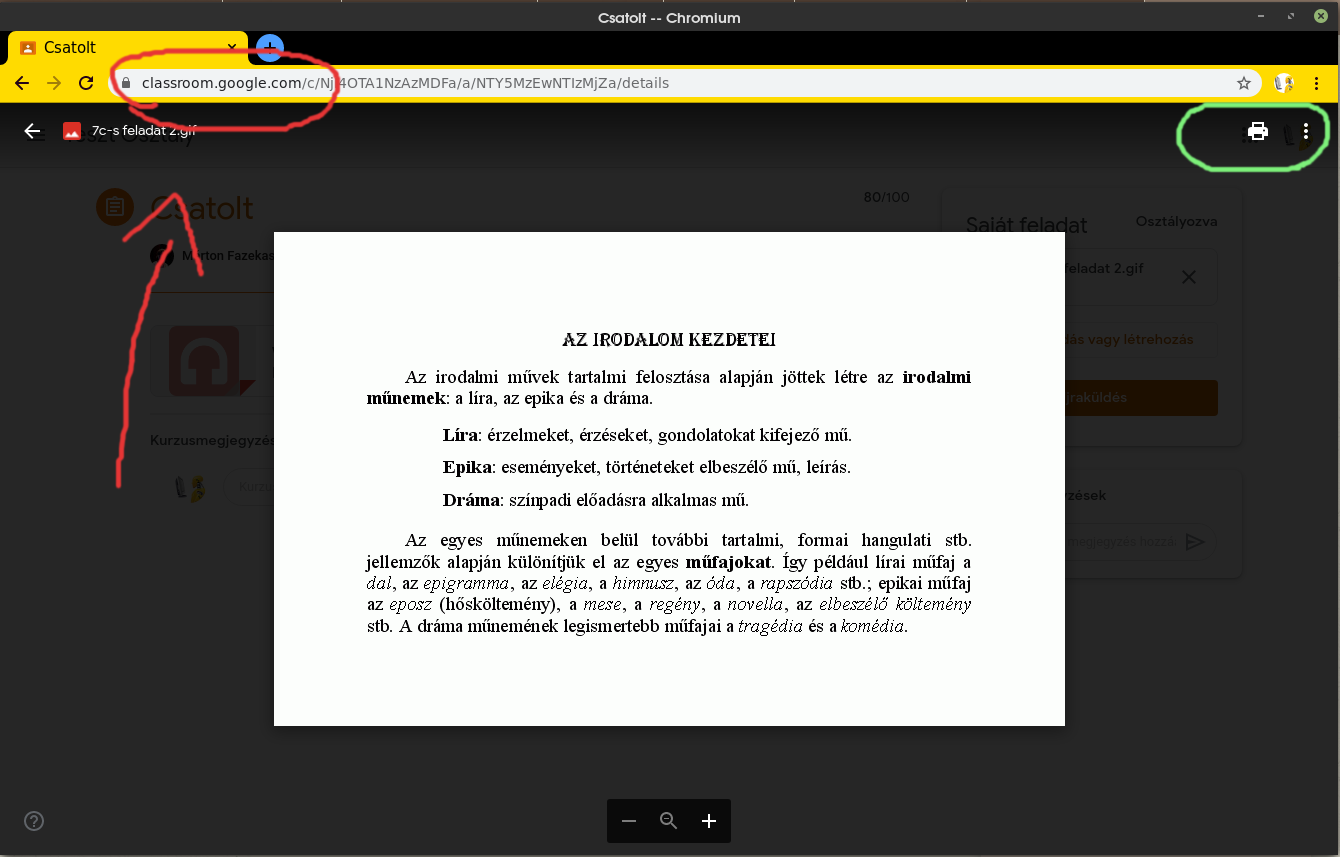Open the help question mark icon
The width and height of the screenshot is (1340, 857).
(34, 822)
